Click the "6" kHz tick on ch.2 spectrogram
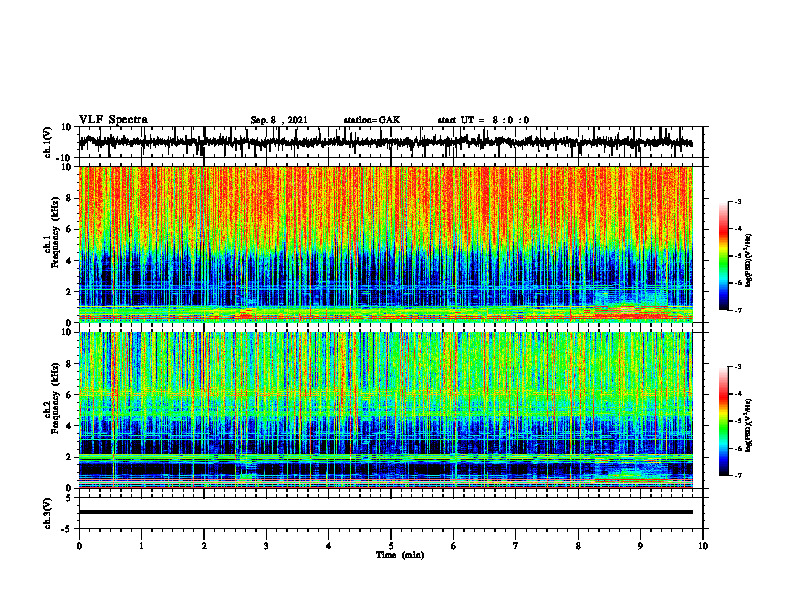Screen dimensions: 792x612 pyautogui.click(x=70, y=395)
